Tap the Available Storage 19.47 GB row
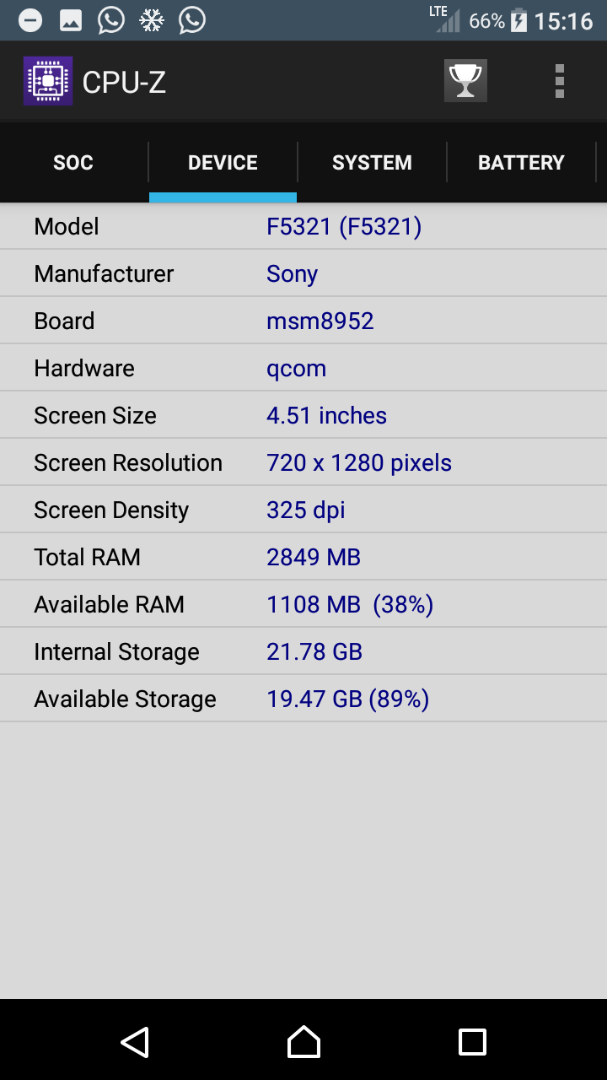607x1080 pixels. (303, 698)
